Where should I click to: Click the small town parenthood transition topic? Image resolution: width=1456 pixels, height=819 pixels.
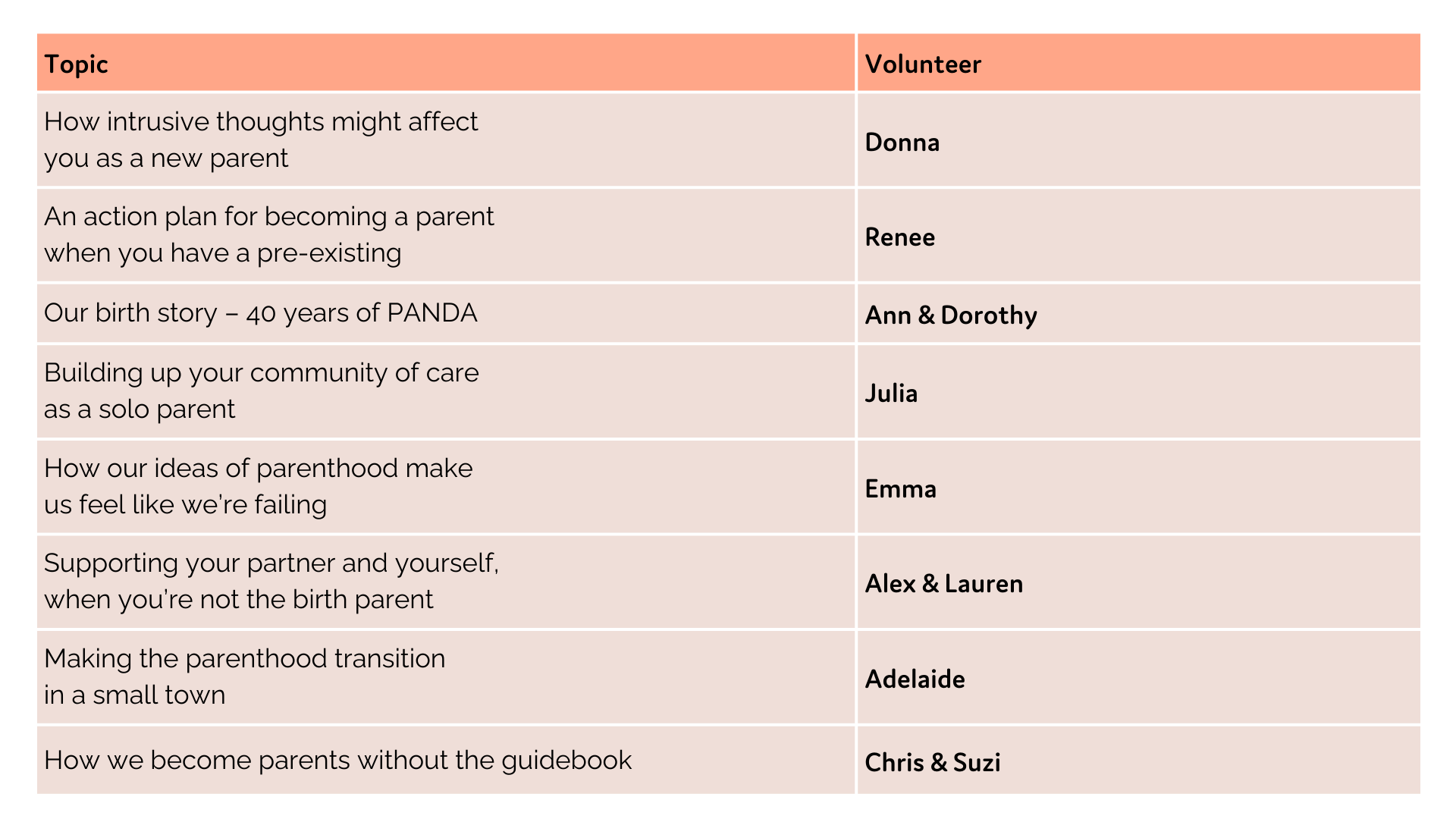tap(446, 677)
